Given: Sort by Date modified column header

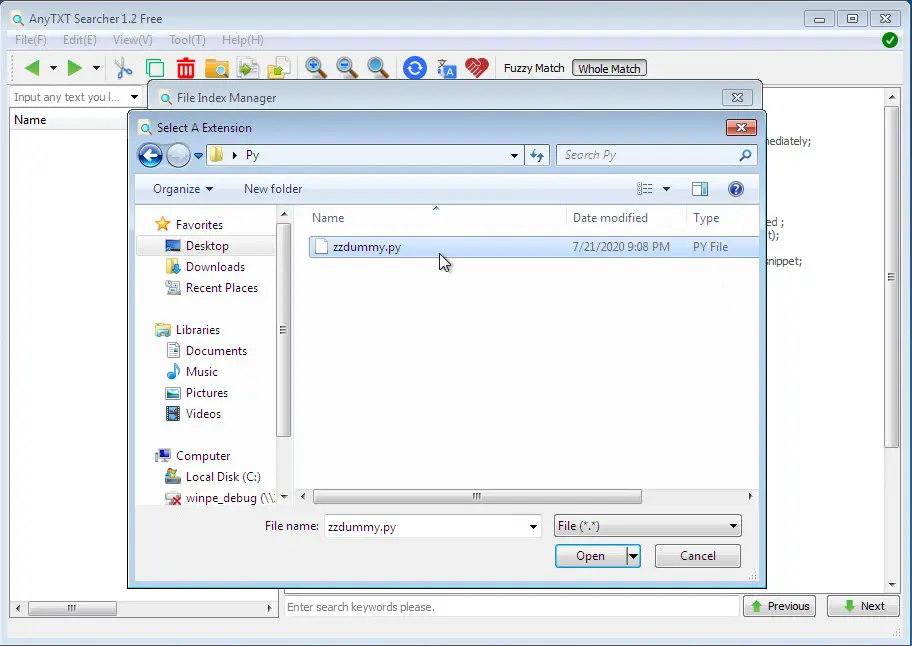Looking at the screenshot, I should (626, 218).
